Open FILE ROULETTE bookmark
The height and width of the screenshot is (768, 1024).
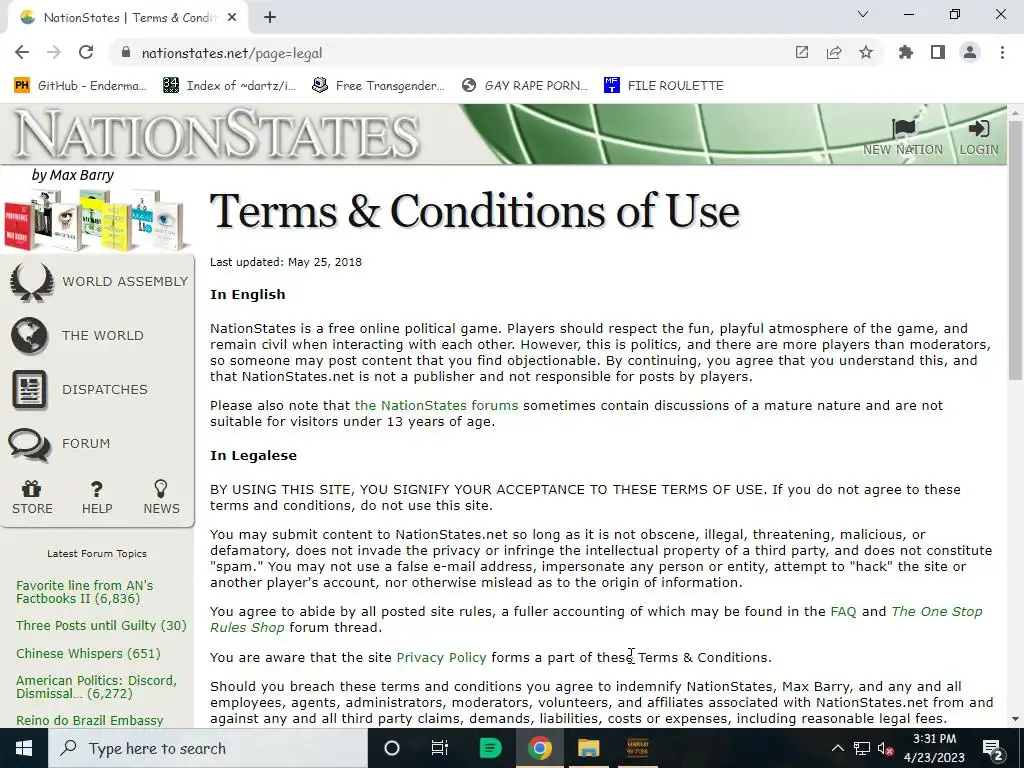[x=664, y=86]
